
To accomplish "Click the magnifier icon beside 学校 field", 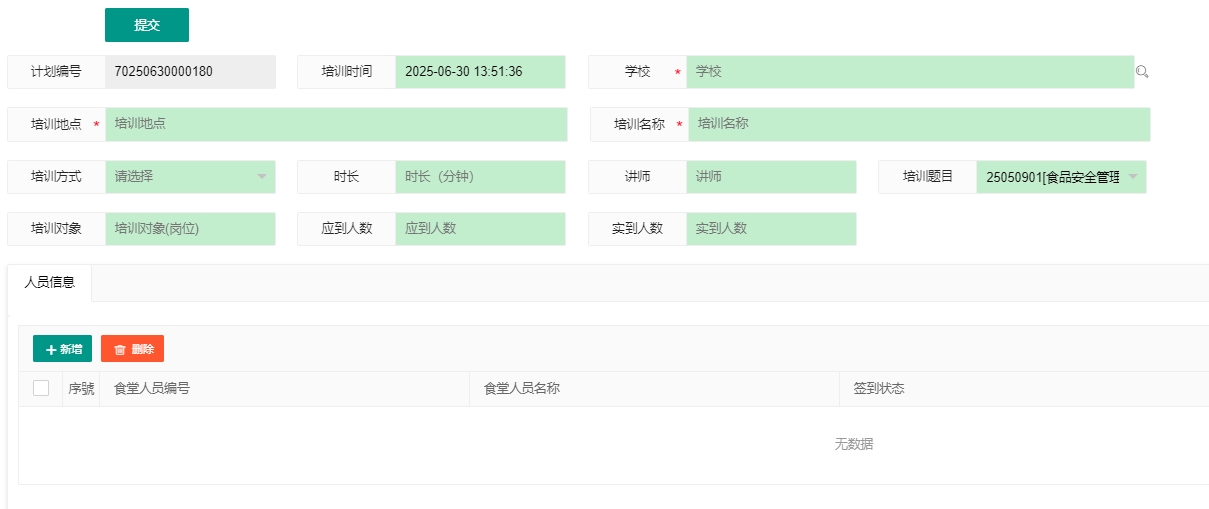I will click(x=1142, y=72).
